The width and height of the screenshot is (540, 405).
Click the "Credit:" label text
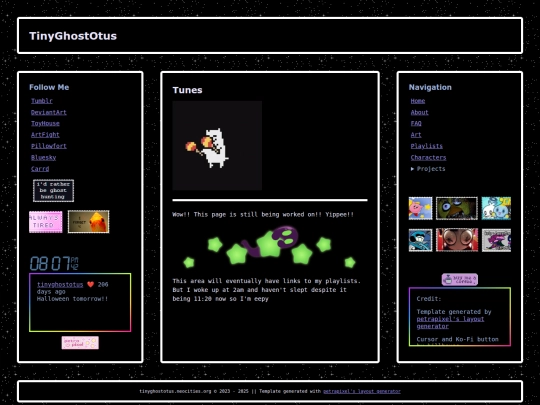(428, 299)
